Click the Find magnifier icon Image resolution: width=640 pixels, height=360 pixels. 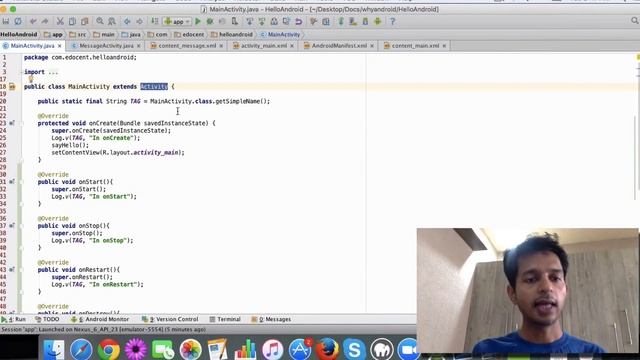pyautogui.click(x=100, y=21)
